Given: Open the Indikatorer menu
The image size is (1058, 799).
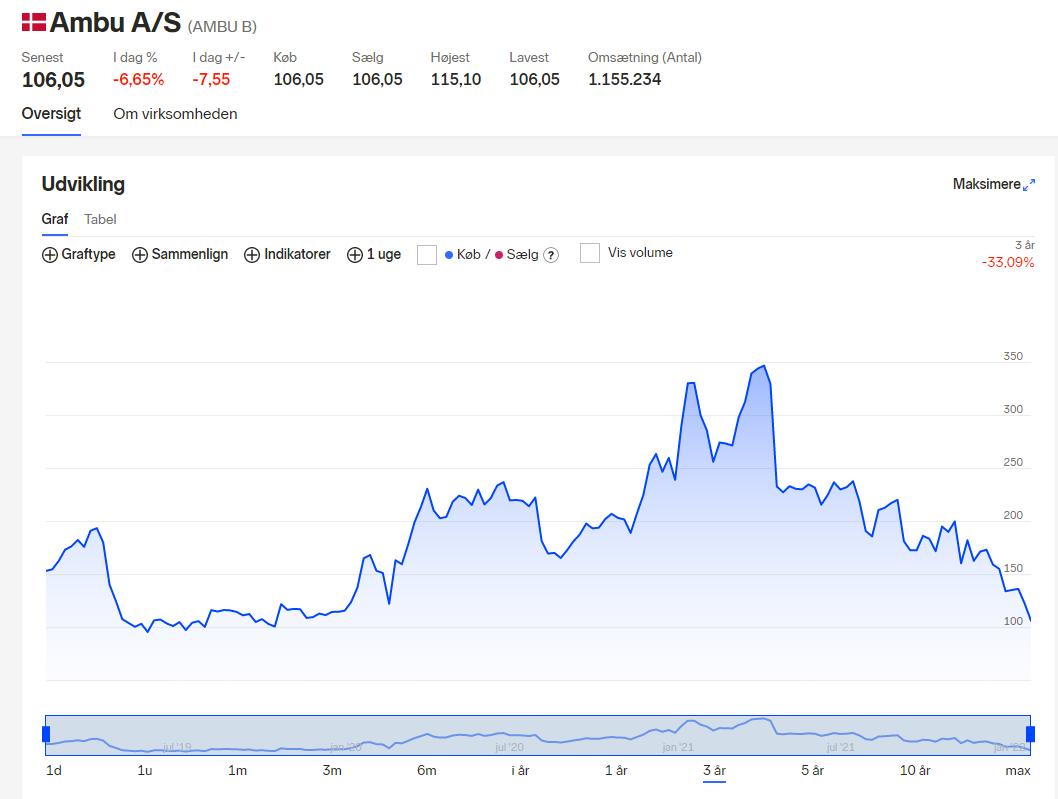Looking at the screenshot, I should pos(287,254).
